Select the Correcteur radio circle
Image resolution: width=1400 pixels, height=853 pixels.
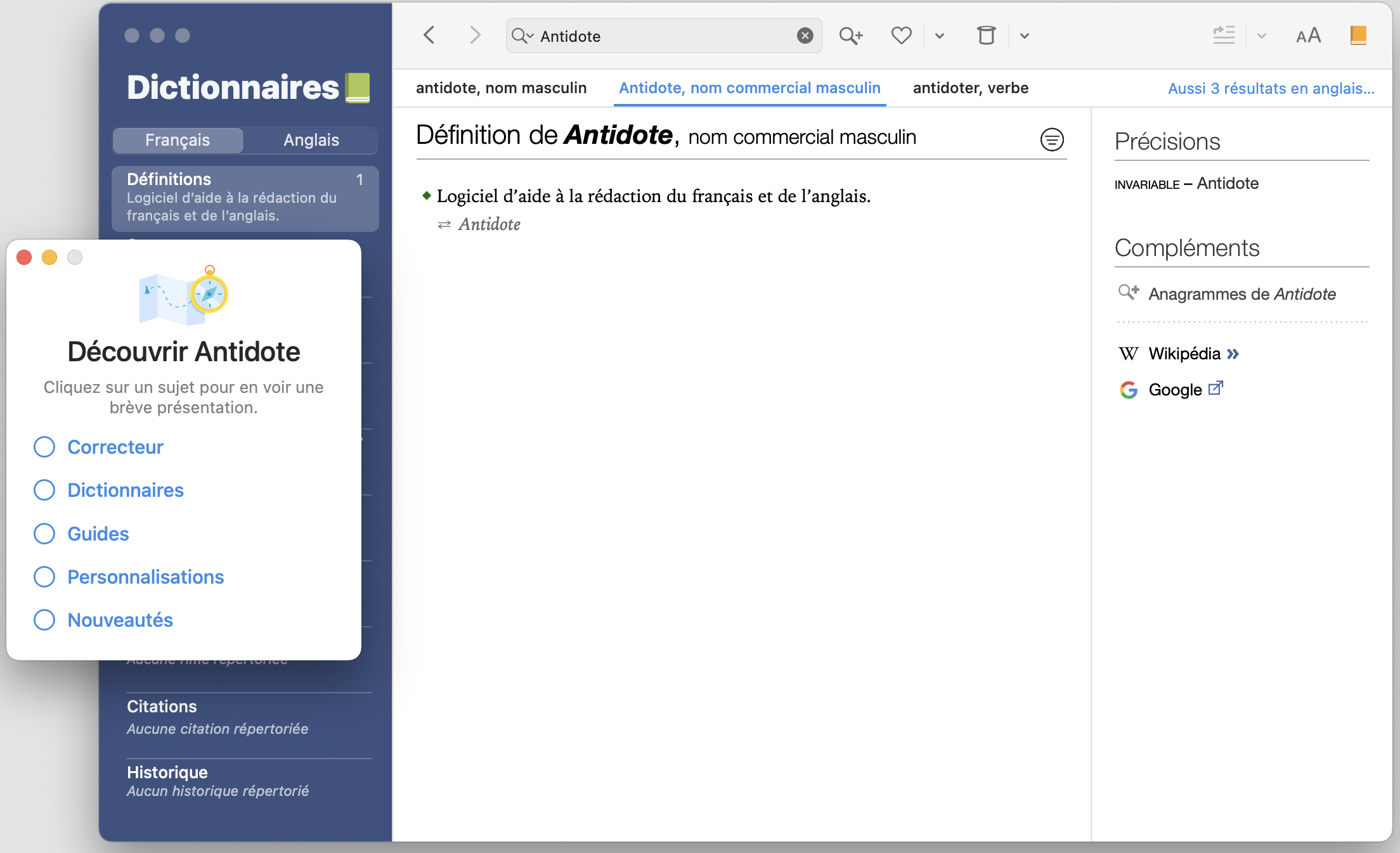(x=44, y=447)
